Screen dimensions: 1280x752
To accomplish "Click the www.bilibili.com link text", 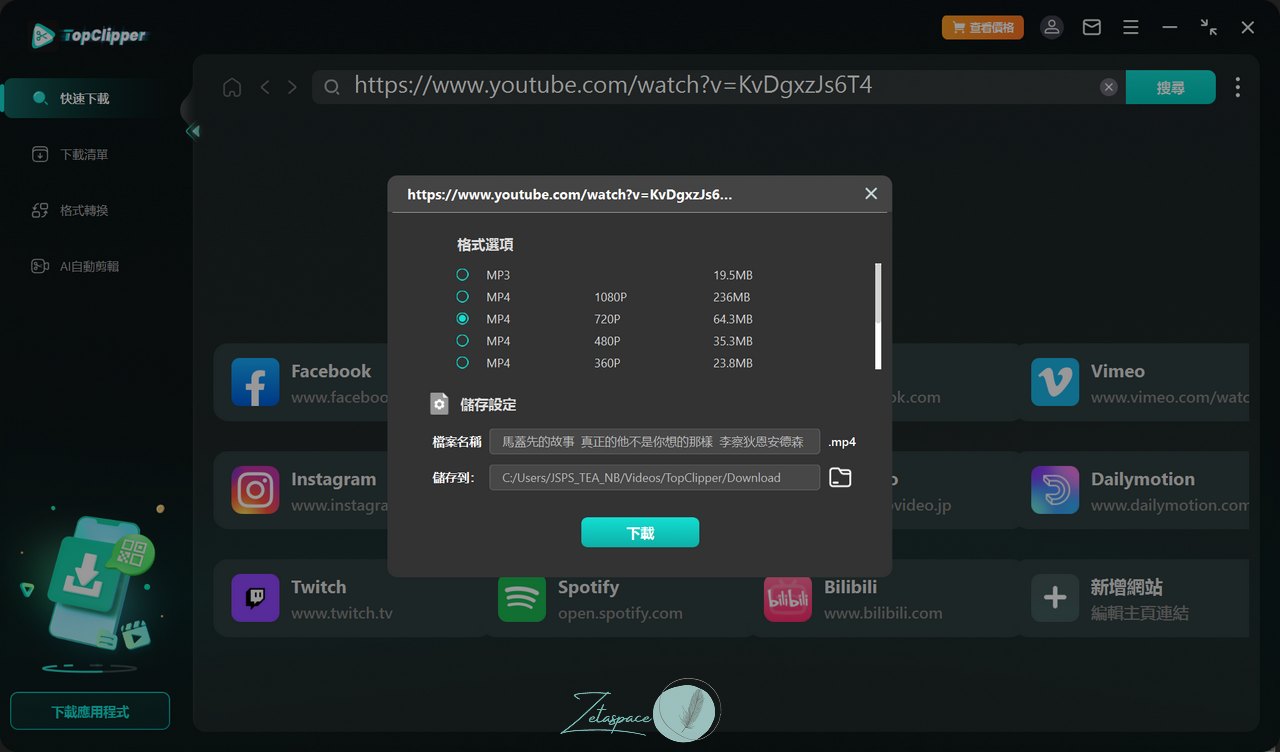I will (883, 613).
